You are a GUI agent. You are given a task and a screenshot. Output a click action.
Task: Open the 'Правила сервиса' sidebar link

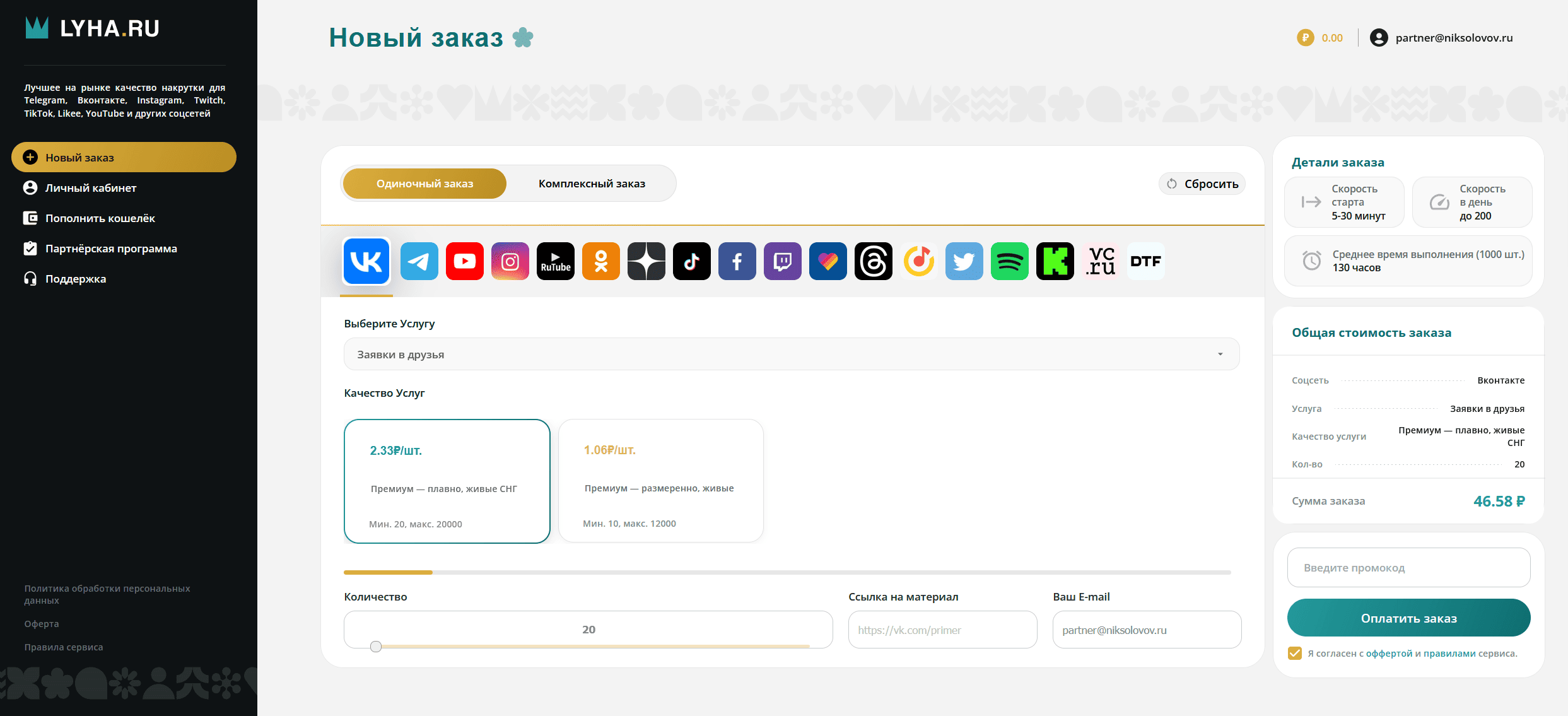click(64, 647)
